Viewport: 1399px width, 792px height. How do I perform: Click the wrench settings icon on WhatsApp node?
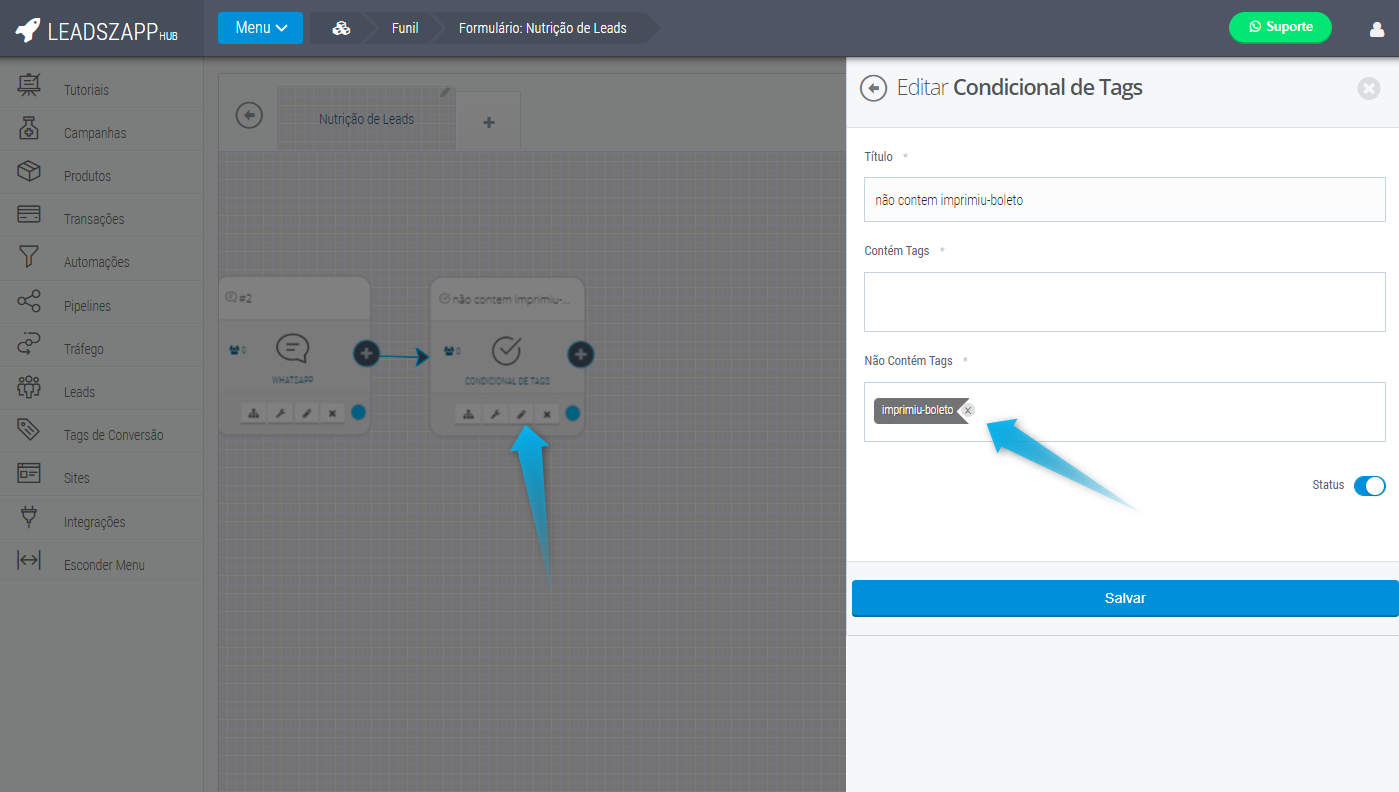tap(282, 413)
